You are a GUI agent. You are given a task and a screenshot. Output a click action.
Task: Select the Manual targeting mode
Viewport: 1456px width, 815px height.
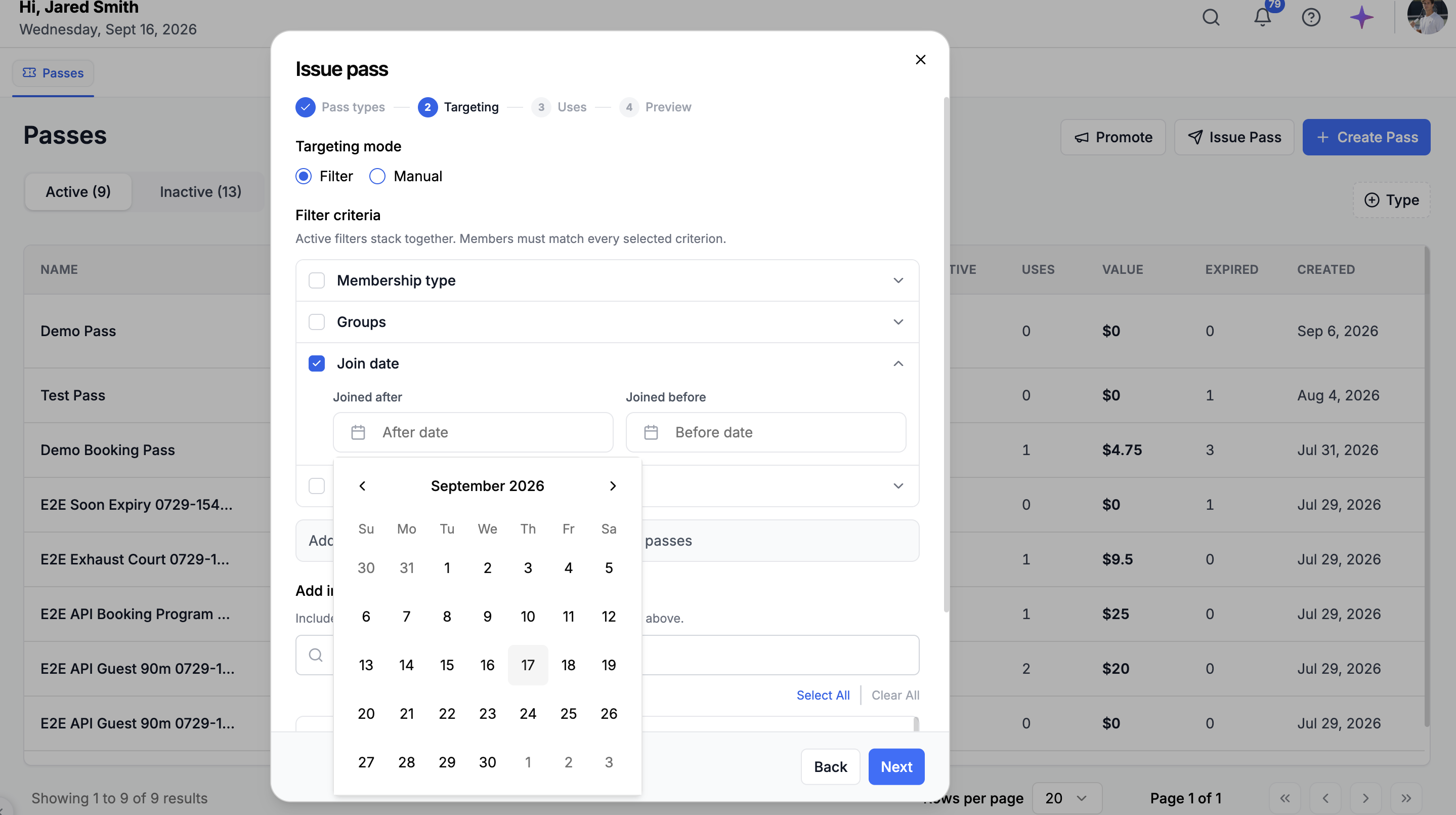click(x=377, y=177)
